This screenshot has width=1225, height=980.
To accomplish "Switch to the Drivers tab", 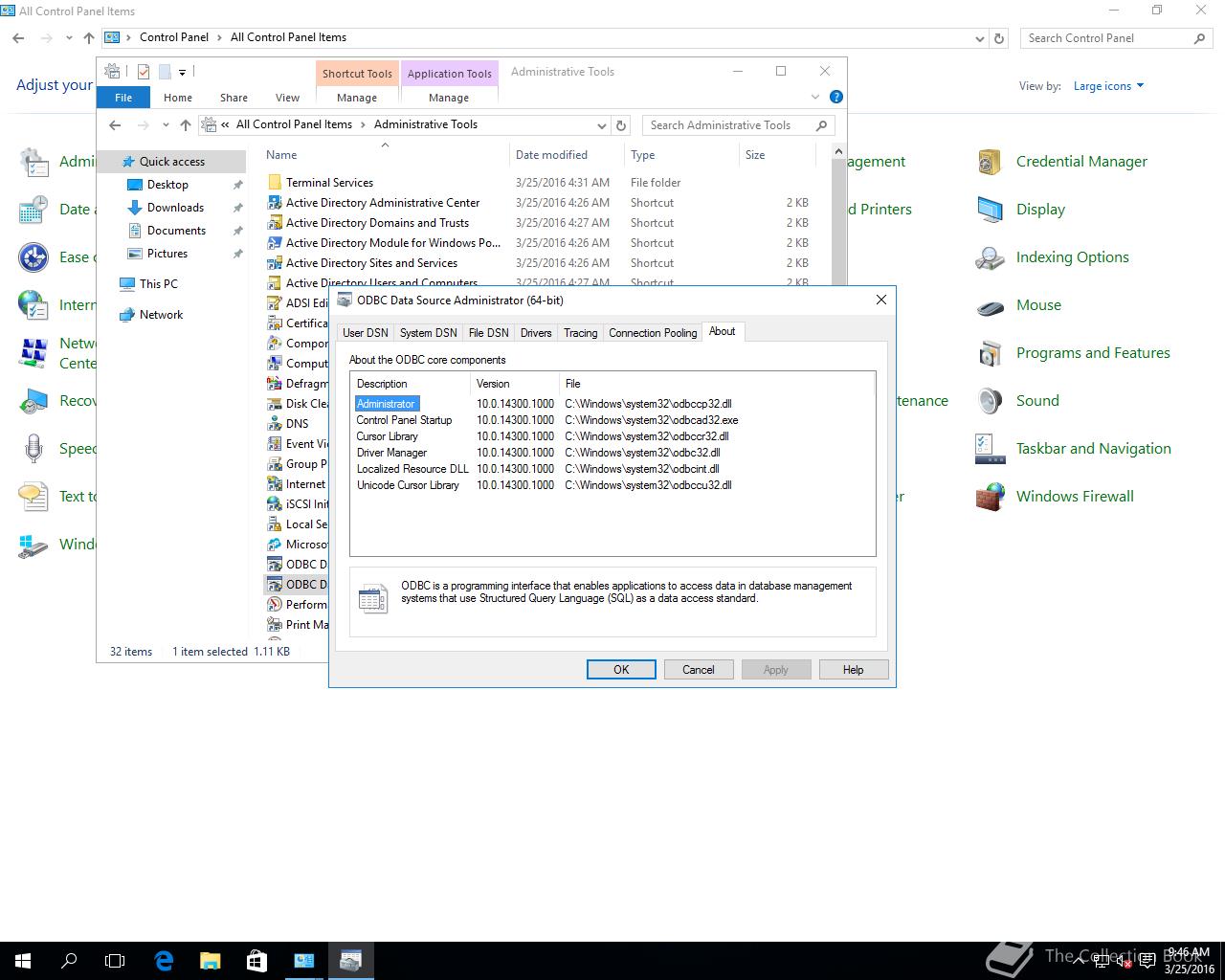I will point(536,333).
